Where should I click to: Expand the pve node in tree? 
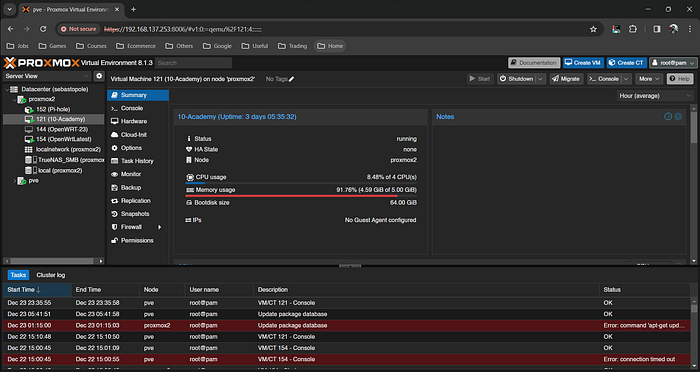pyautogui.click(x=15, y=181)
